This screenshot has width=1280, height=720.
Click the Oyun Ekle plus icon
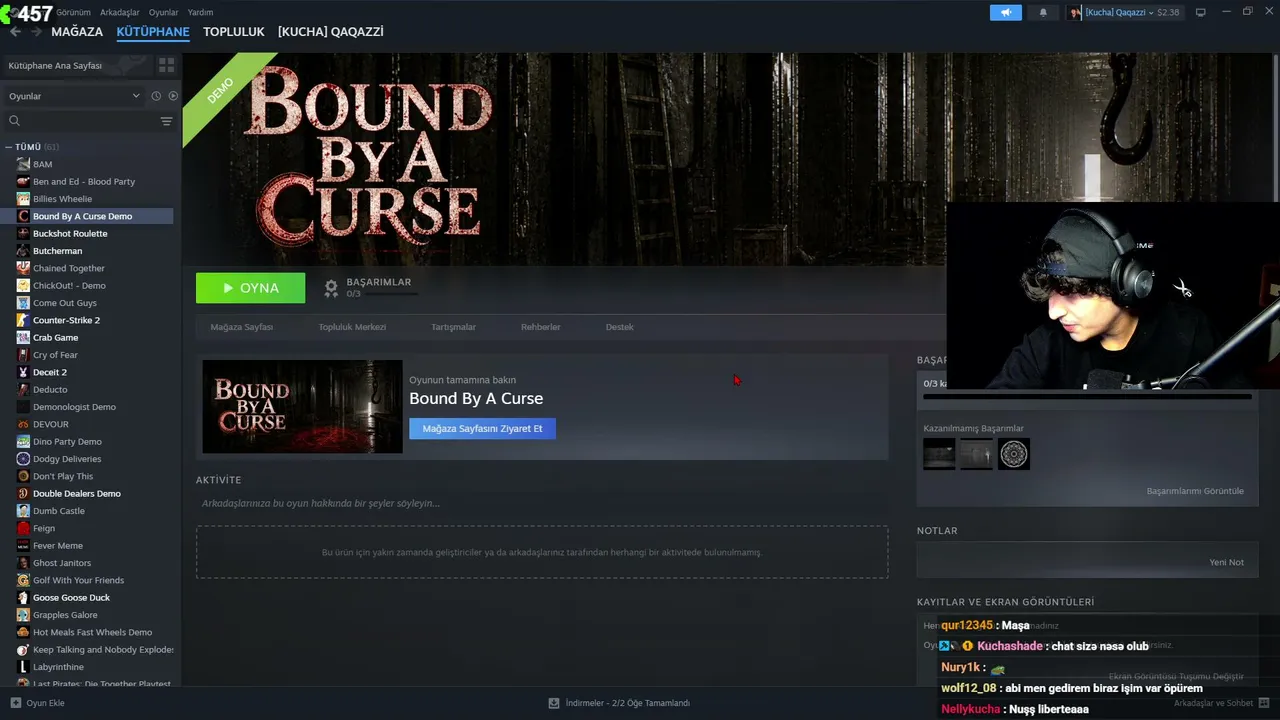point(15,703)
